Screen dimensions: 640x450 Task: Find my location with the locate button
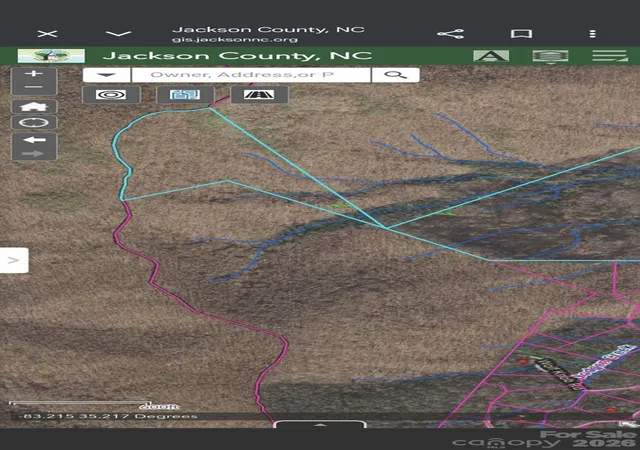[x=34, y=123]
